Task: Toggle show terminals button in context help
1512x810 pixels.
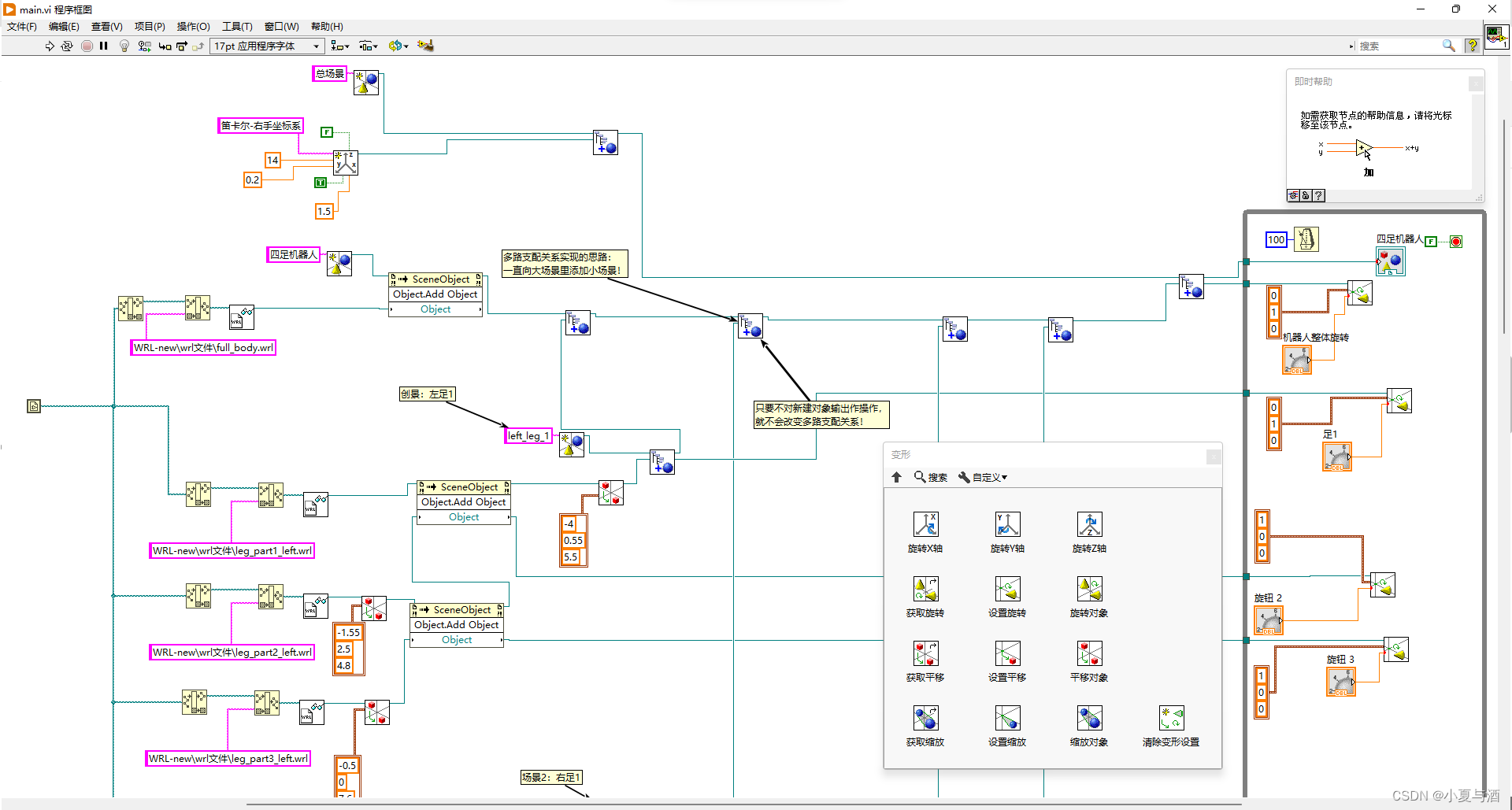Action: pos(1293,195)
